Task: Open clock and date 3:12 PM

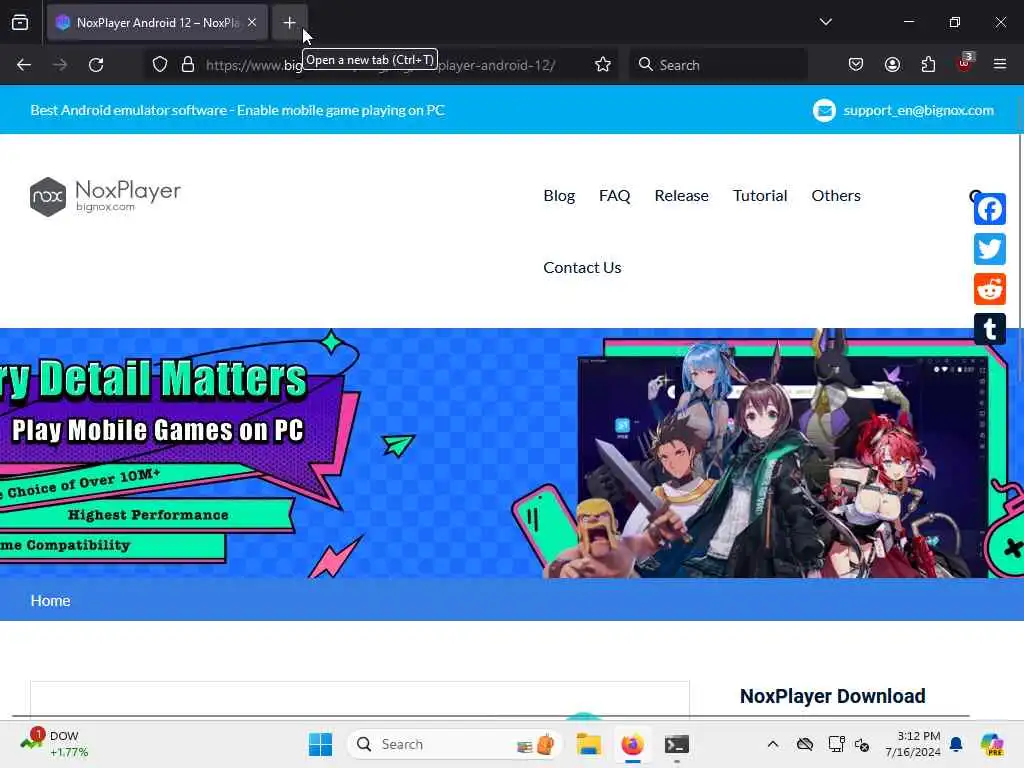Action: 912,744
